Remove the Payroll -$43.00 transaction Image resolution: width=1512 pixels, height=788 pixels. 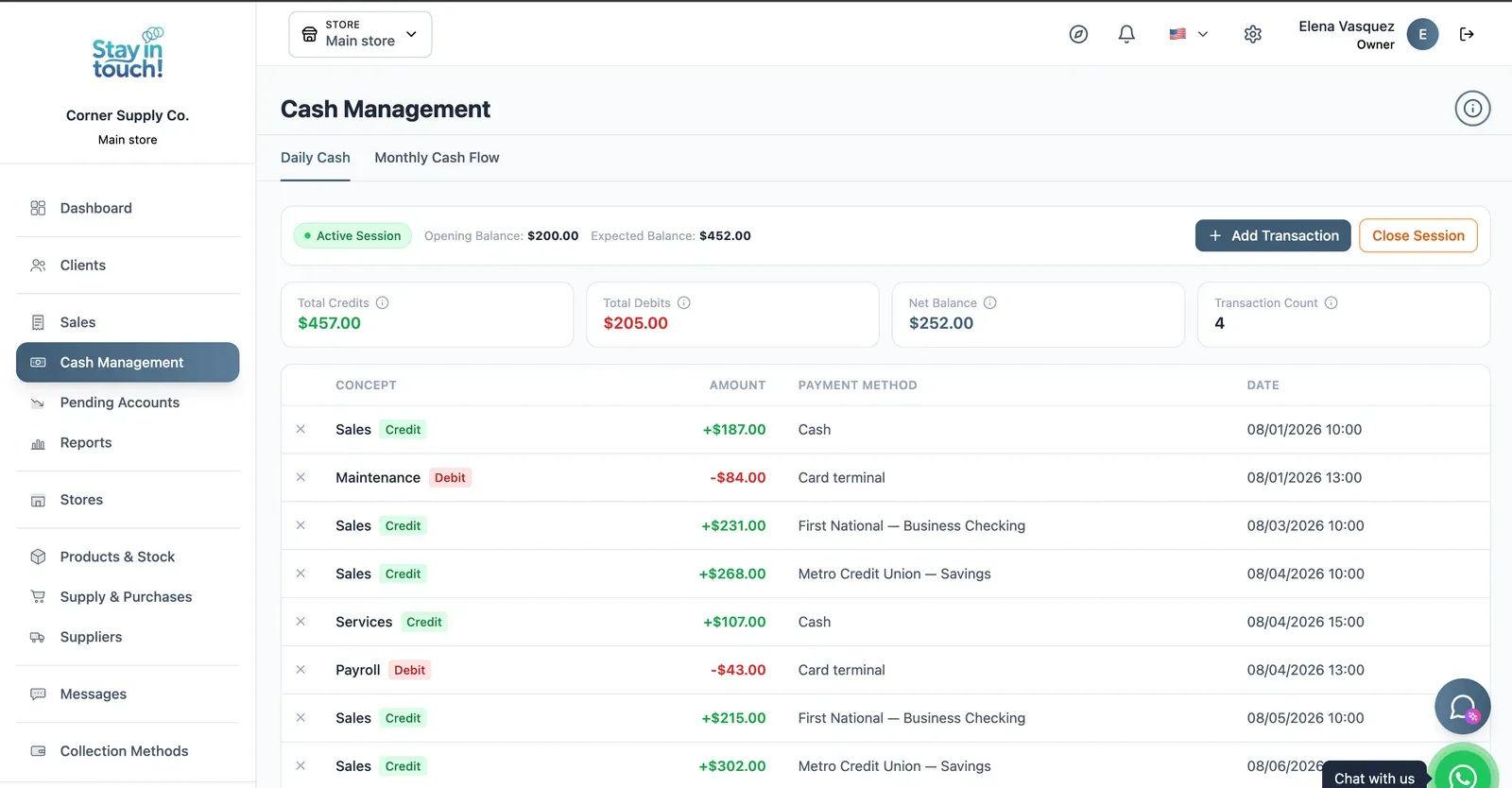point(301,670)
